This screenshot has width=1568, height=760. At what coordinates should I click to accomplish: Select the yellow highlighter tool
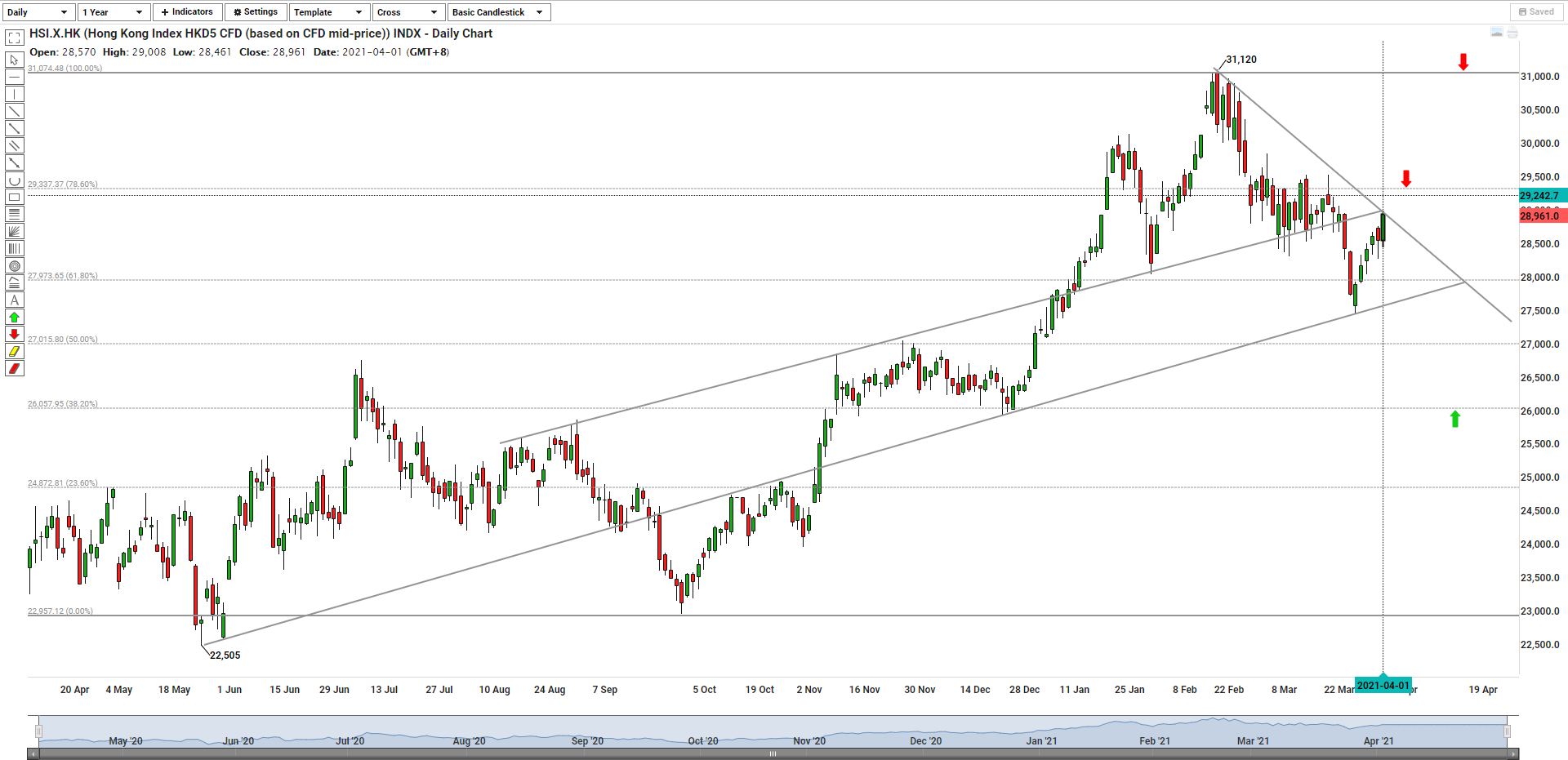tap(14, 351)
